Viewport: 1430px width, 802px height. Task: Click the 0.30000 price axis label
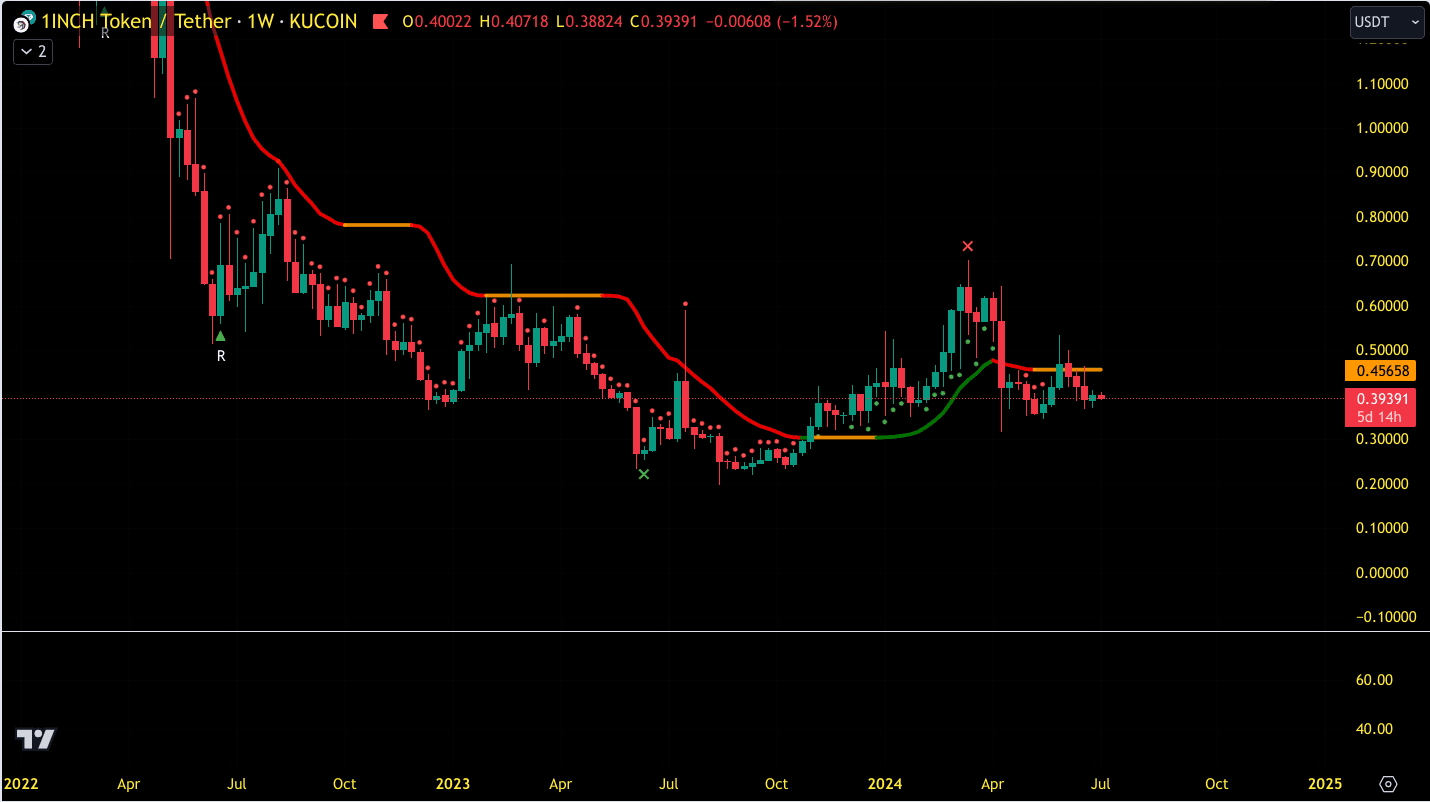(x=1381, y=439)
